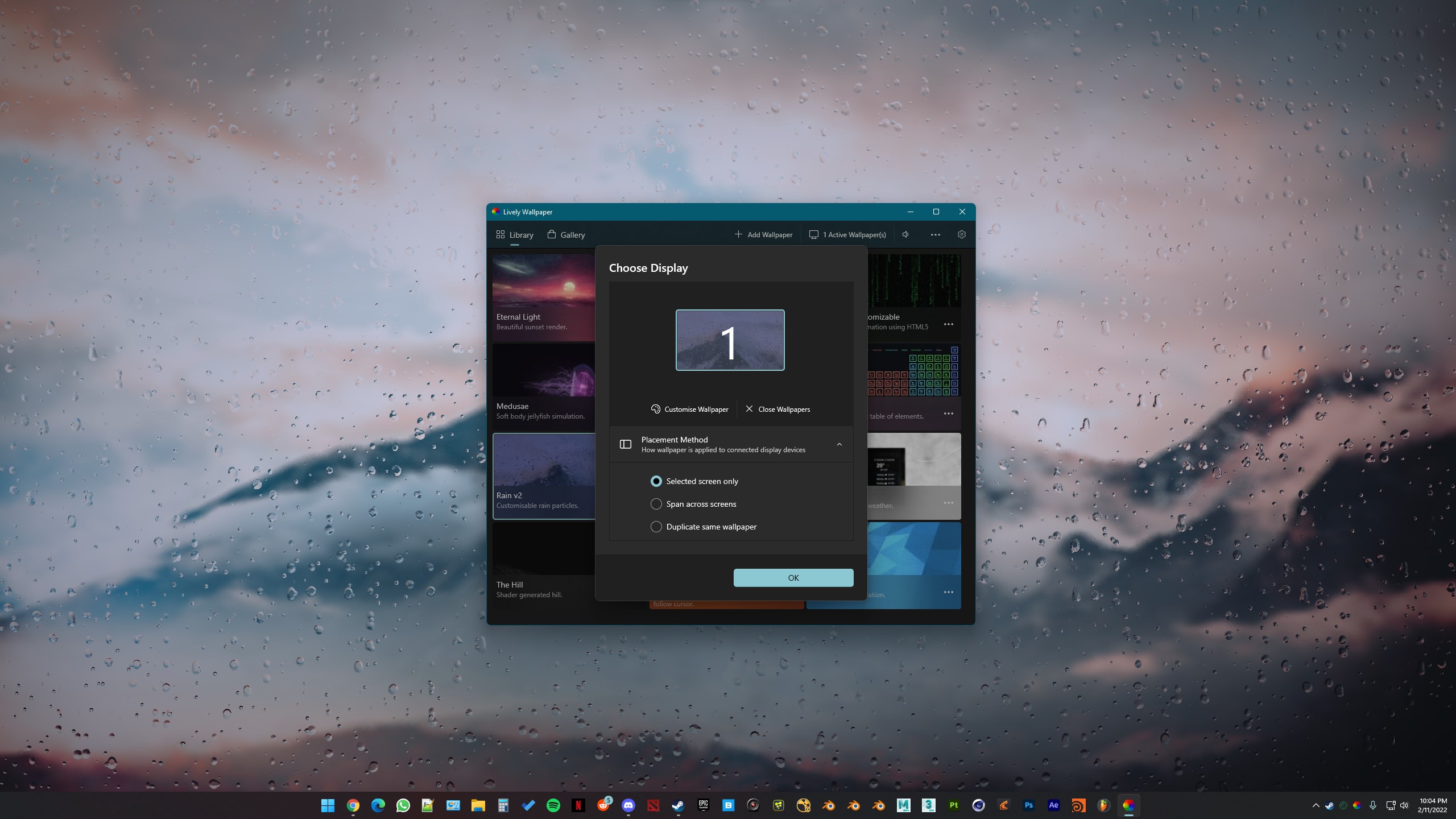
Task: Click the monitor icon next to Active Wallpaper(s)
Action: pyautogui.click(x=814, y=234)
